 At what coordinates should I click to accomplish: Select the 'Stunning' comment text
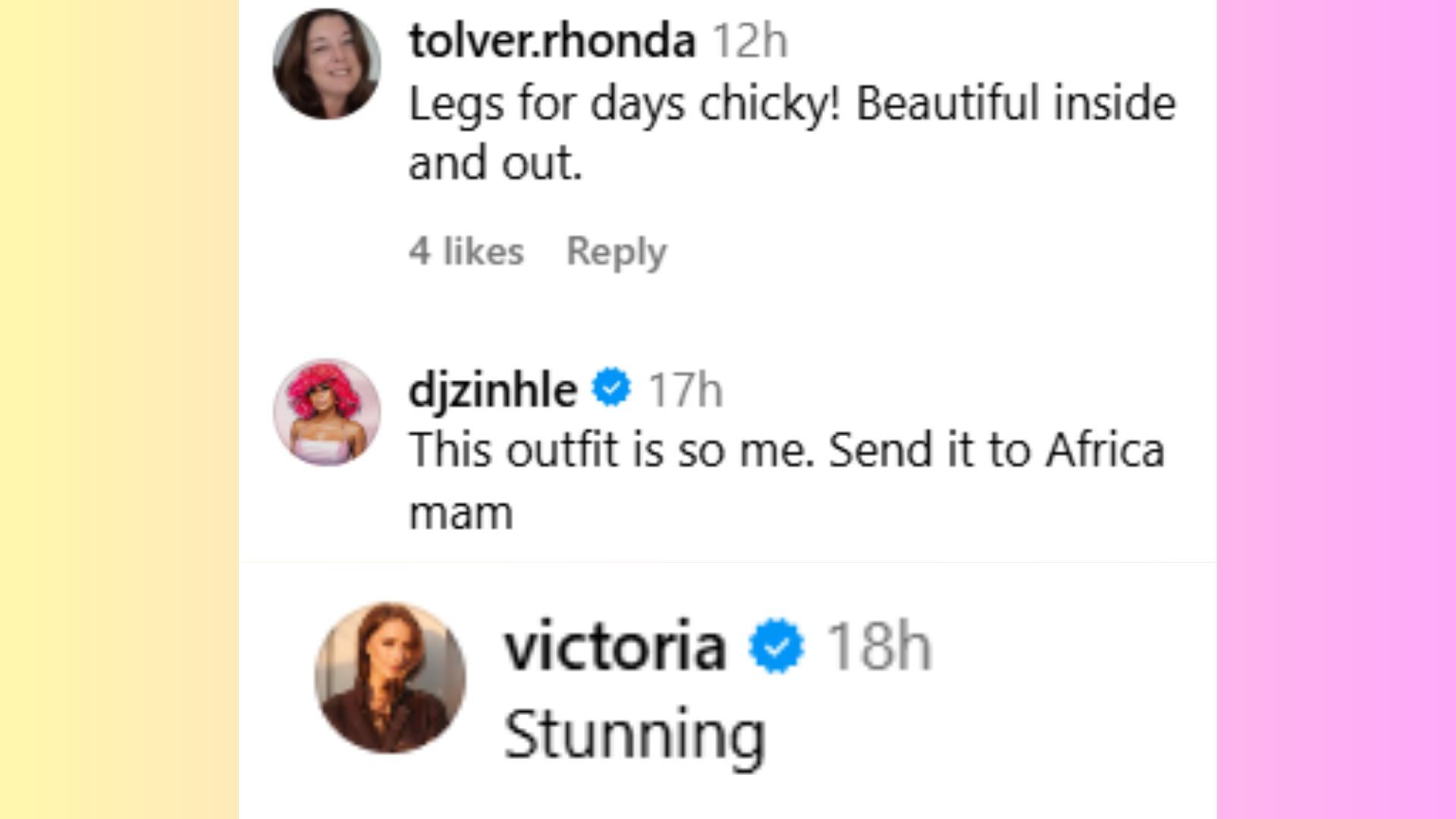click(635, 735)
